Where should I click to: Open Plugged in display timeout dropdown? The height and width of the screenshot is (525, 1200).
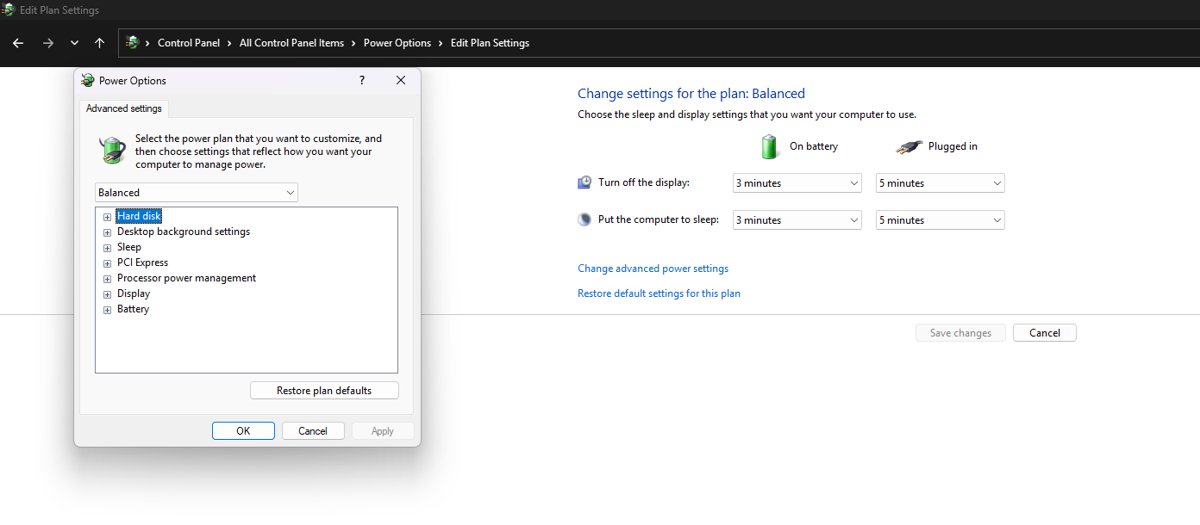pyautogui.click(x=940, y=183)
